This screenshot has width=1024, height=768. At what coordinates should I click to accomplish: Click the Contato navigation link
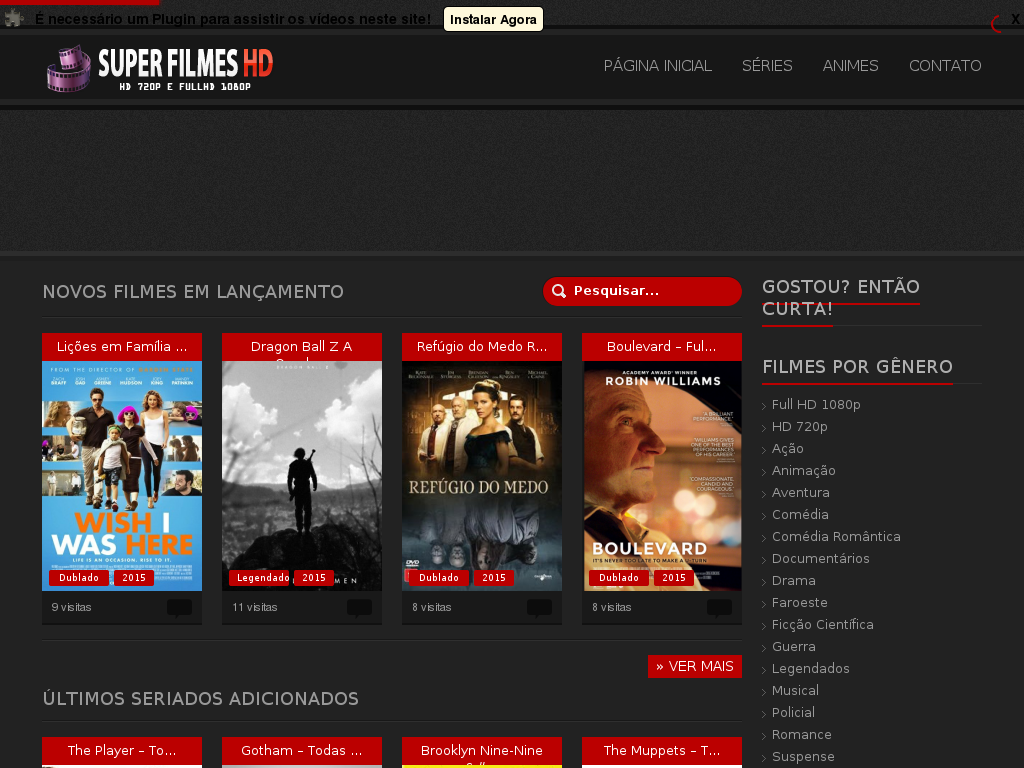pos(945,66)
